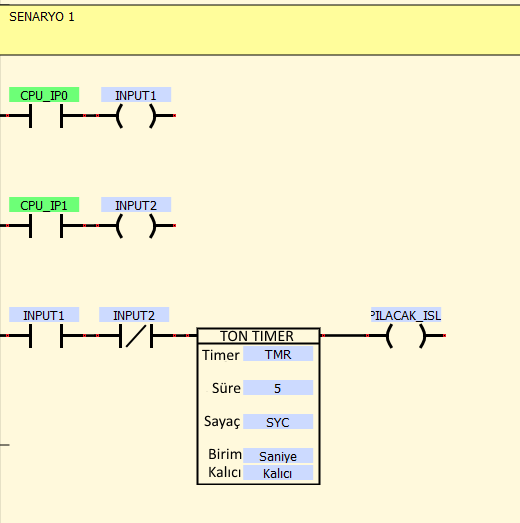Viewport: 520px width, 523px height.
Task: Edit the Süre value field showing 5
Action: 278,388
